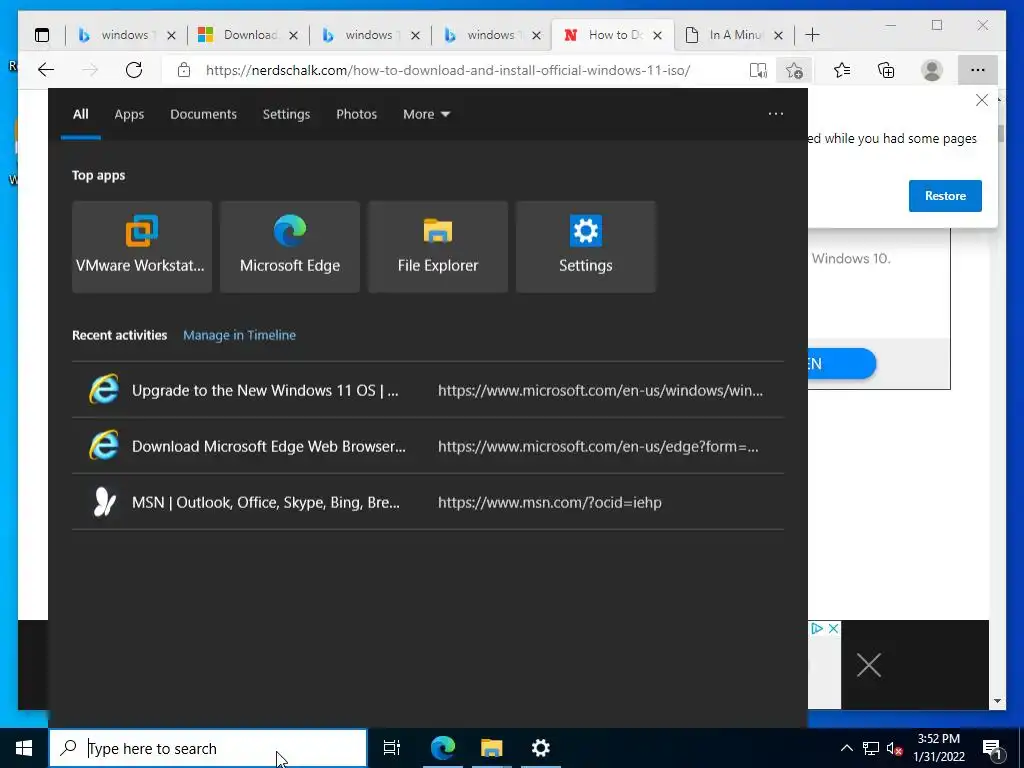Close the ad with the X icon
This screenshot has width=1024, height=768.
[833, 628]
